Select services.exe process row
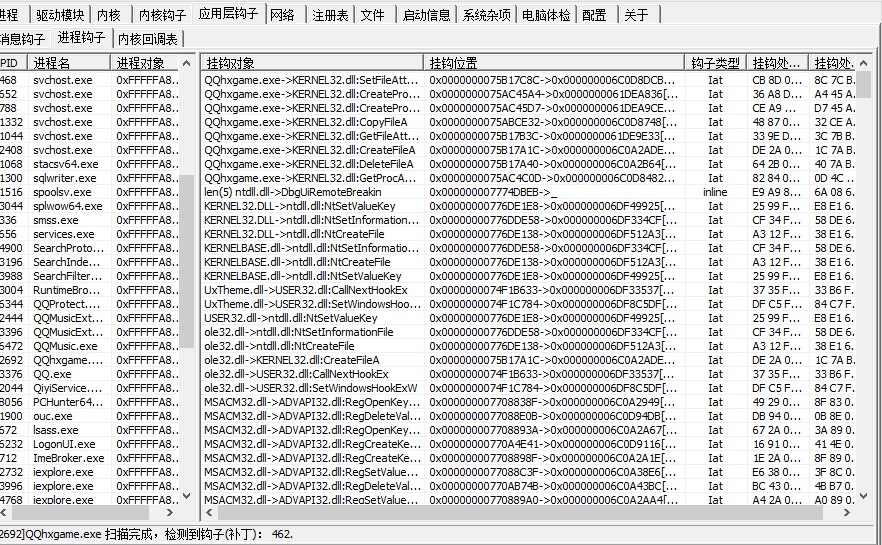 click(89, 234)
